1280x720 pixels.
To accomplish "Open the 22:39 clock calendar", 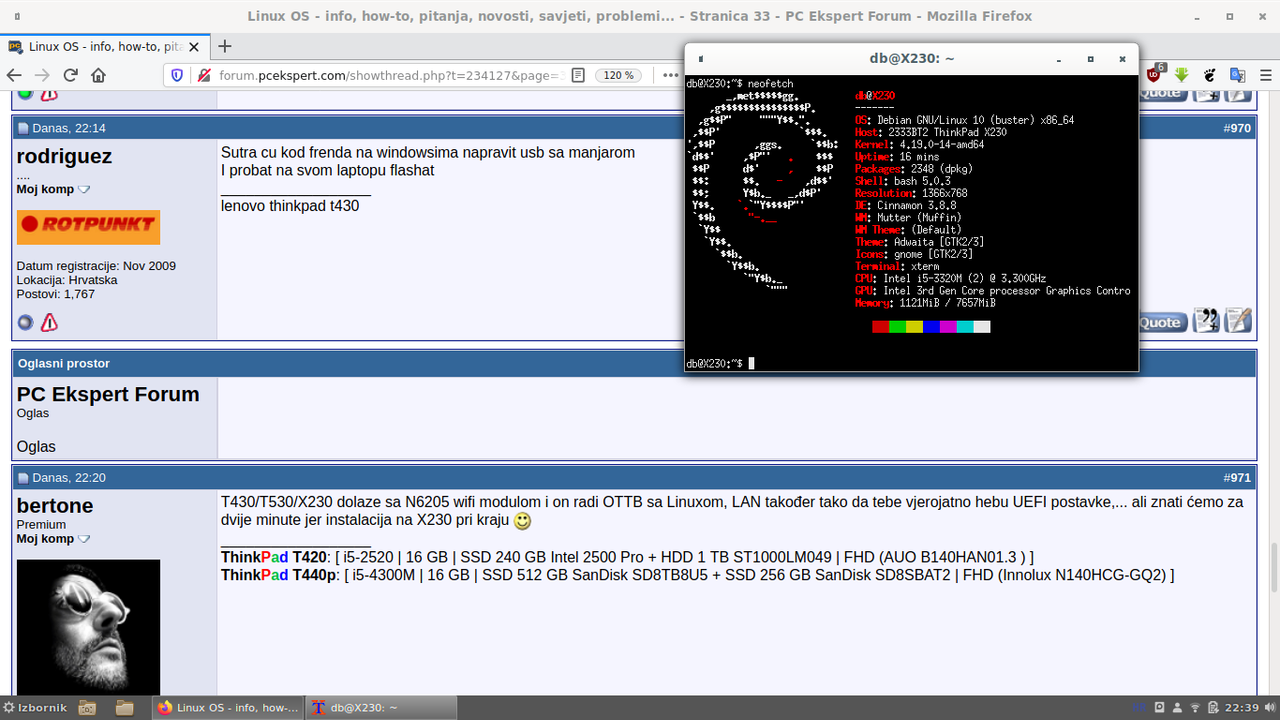I will pyautogui.click(x=1242, y=708).
